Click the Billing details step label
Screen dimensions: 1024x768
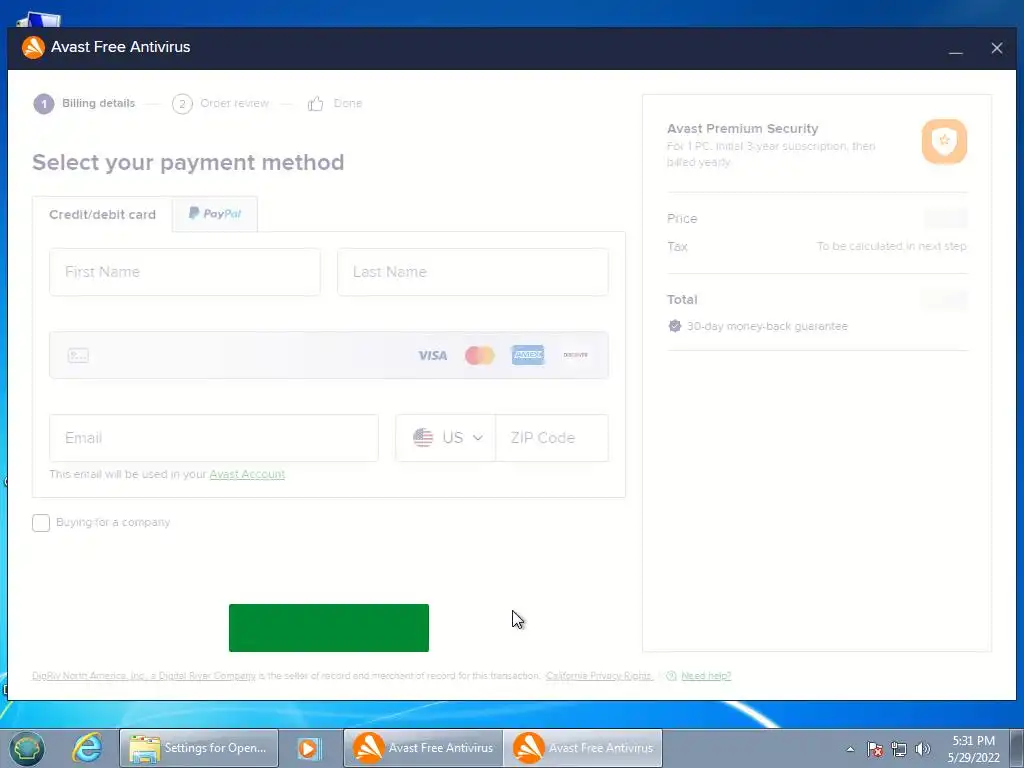99,103
